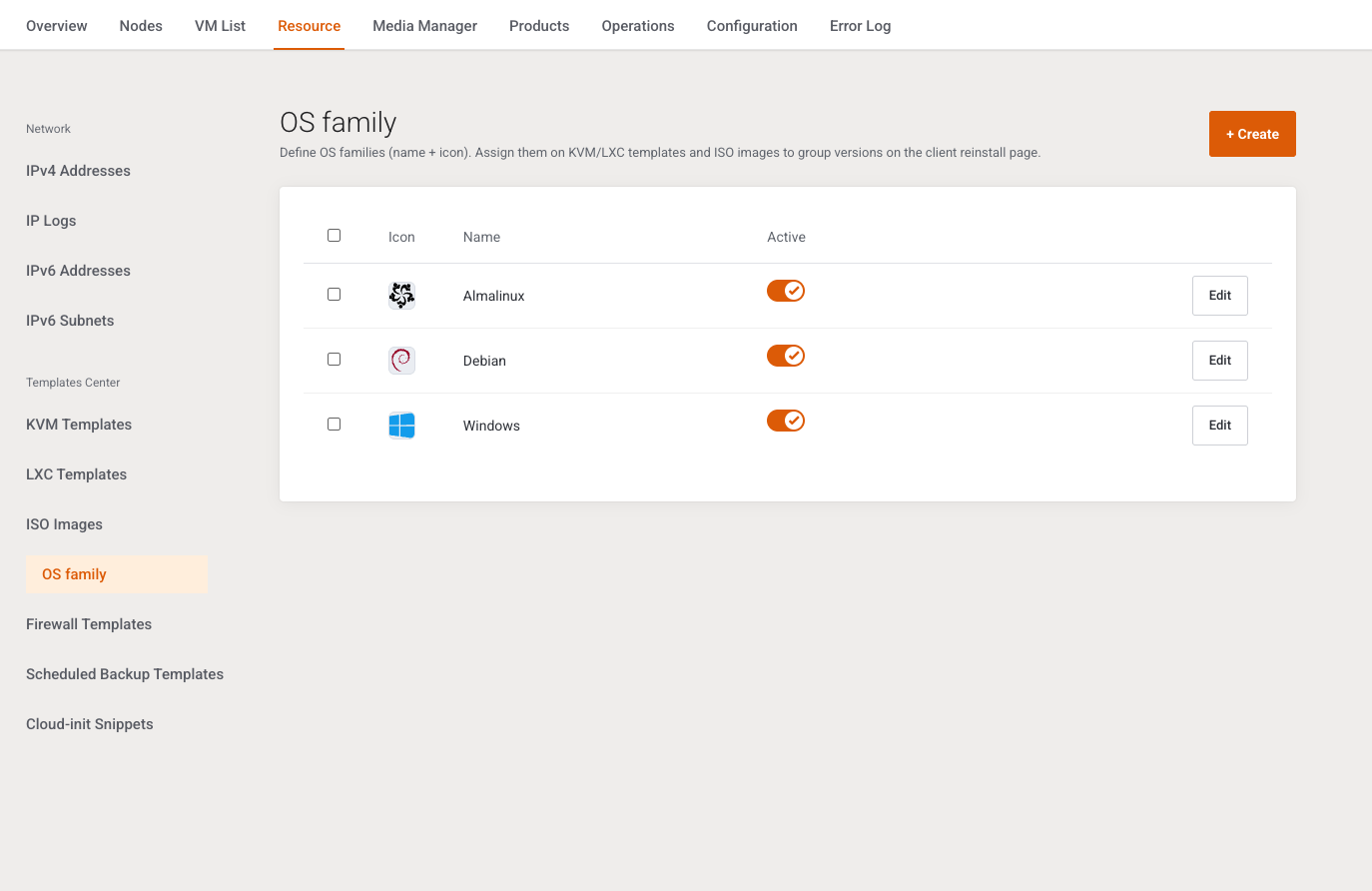
Task: Open IP Logs in the sidebar
Action: [51, 221]
